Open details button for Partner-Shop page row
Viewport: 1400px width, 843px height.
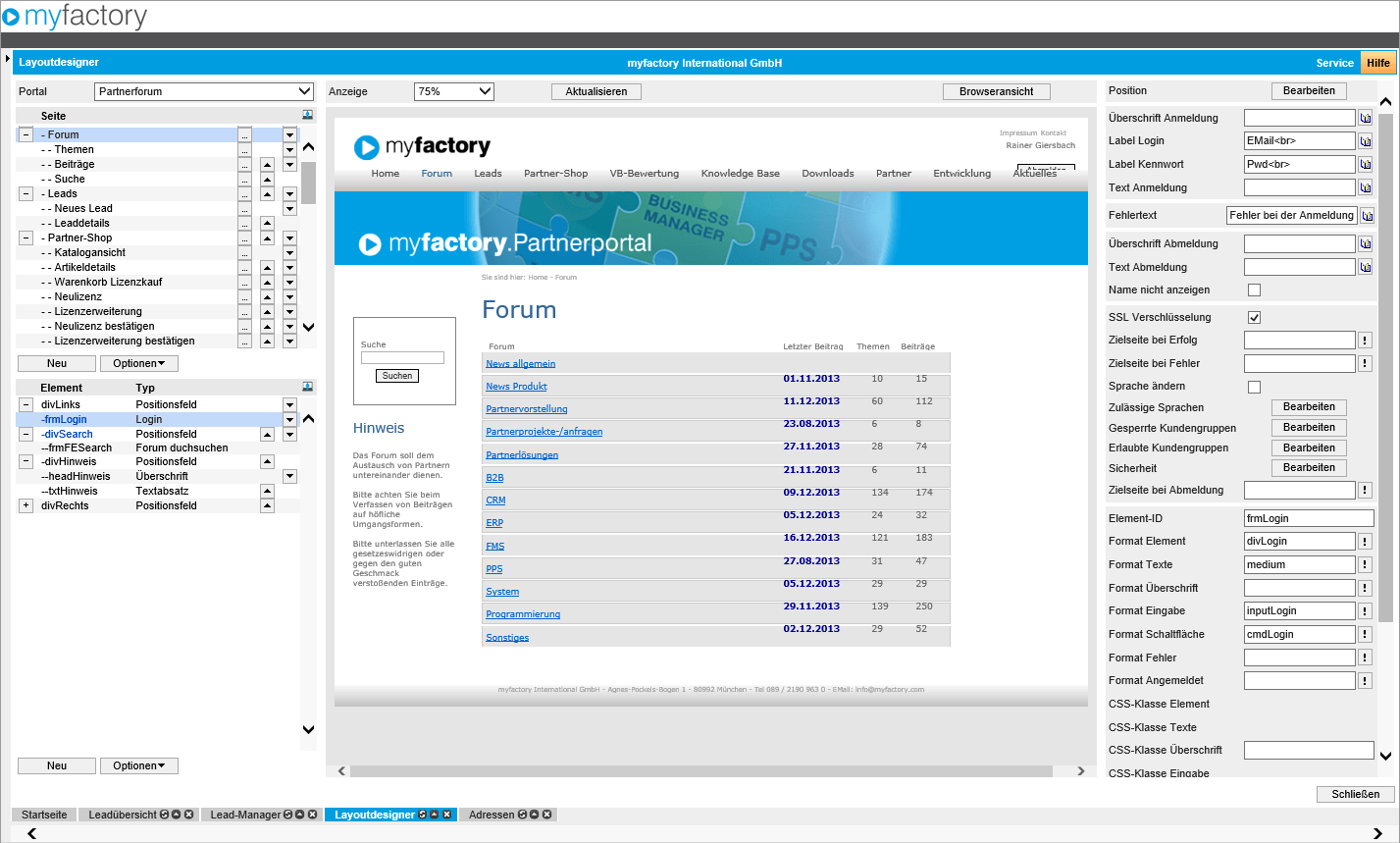coord(244,238)
